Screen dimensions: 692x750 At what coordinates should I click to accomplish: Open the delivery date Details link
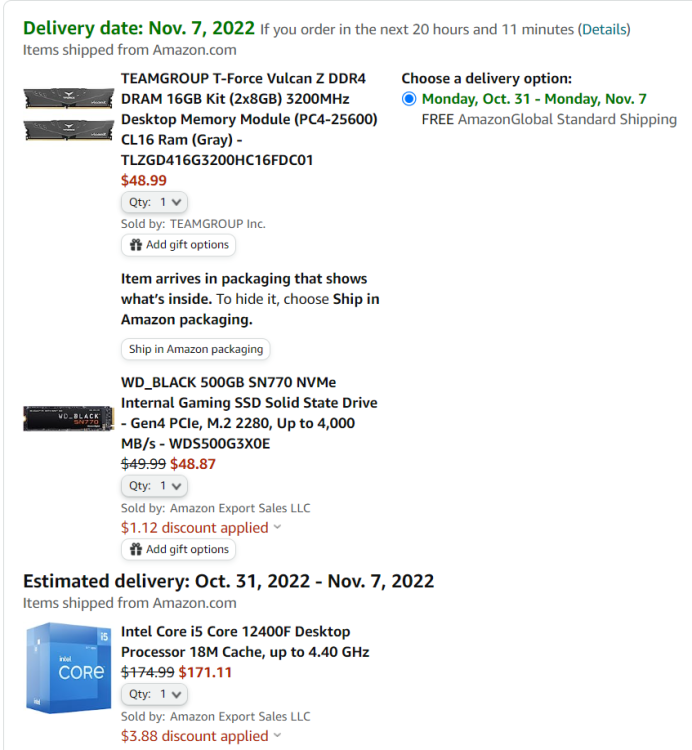(604, 30)
